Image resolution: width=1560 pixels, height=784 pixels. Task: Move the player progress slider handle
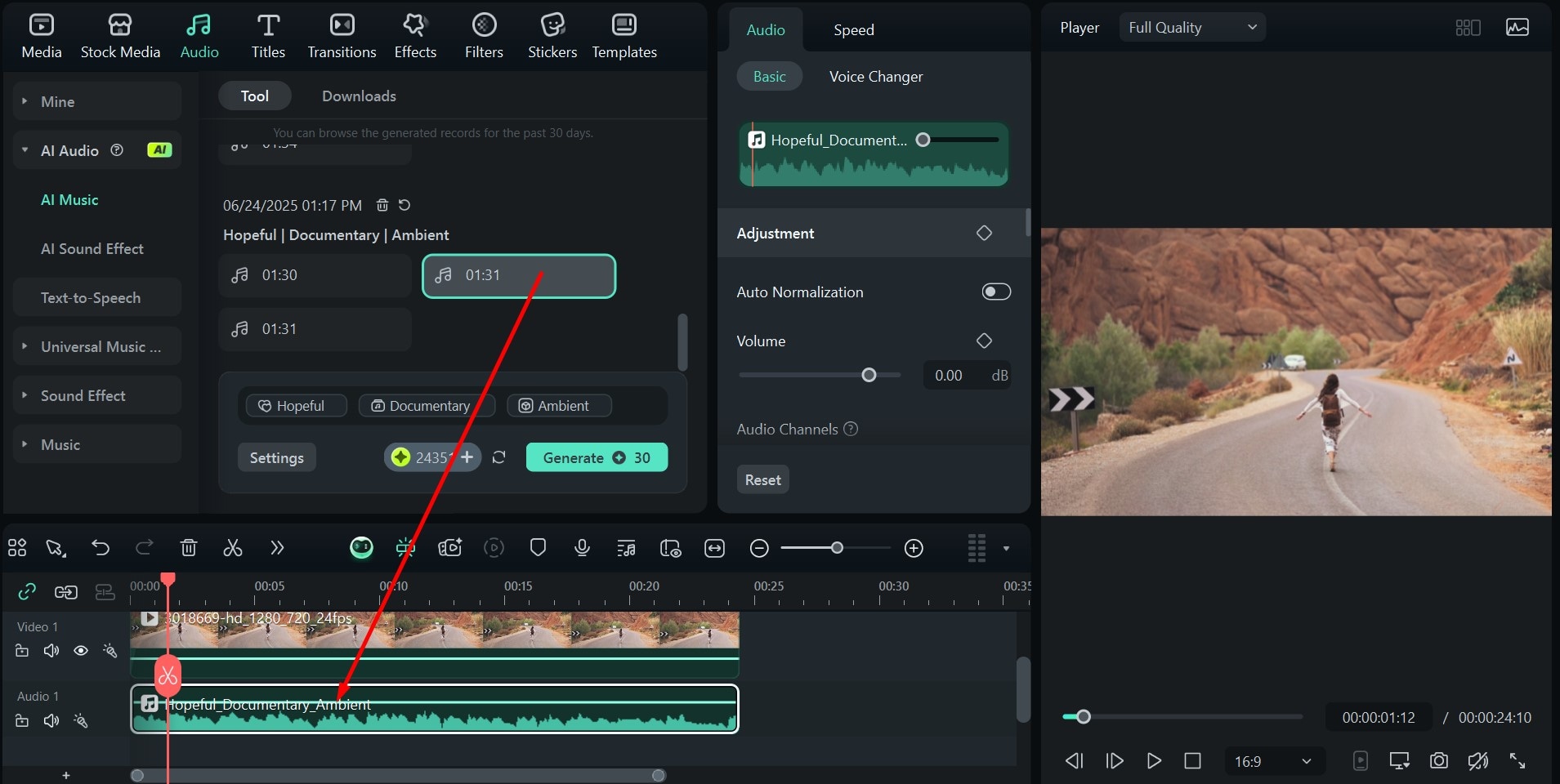tap(1084, 717)
